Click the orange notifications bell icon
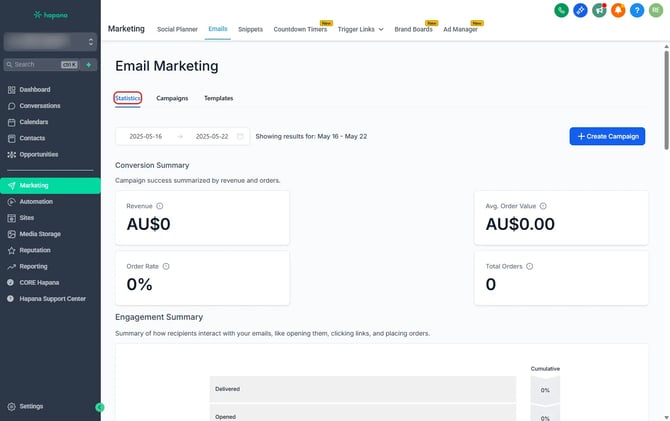Screen dimensions: 670x421 tap(618, 10)
